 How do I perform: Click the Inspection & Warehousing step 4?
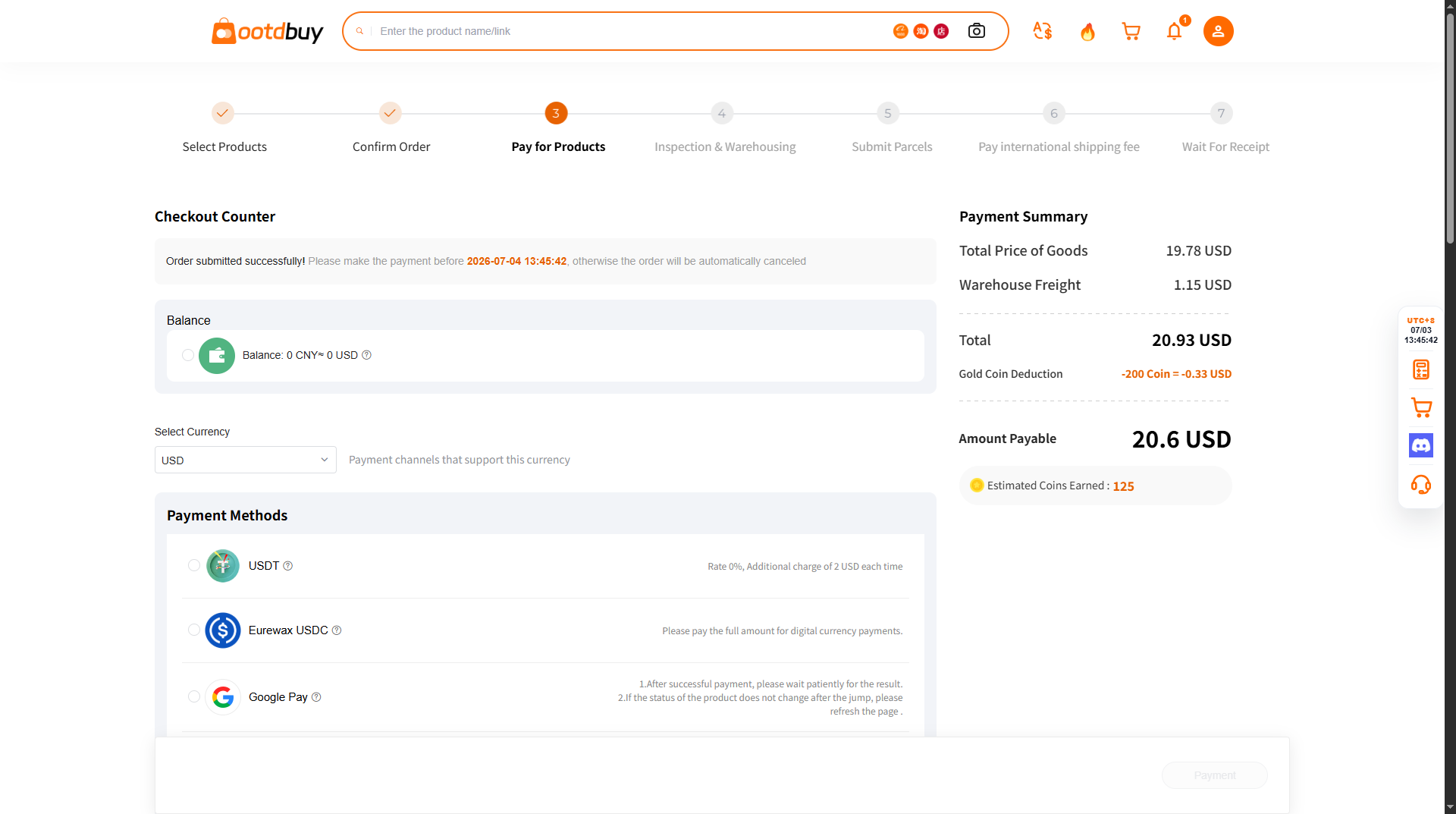point(722,113)
